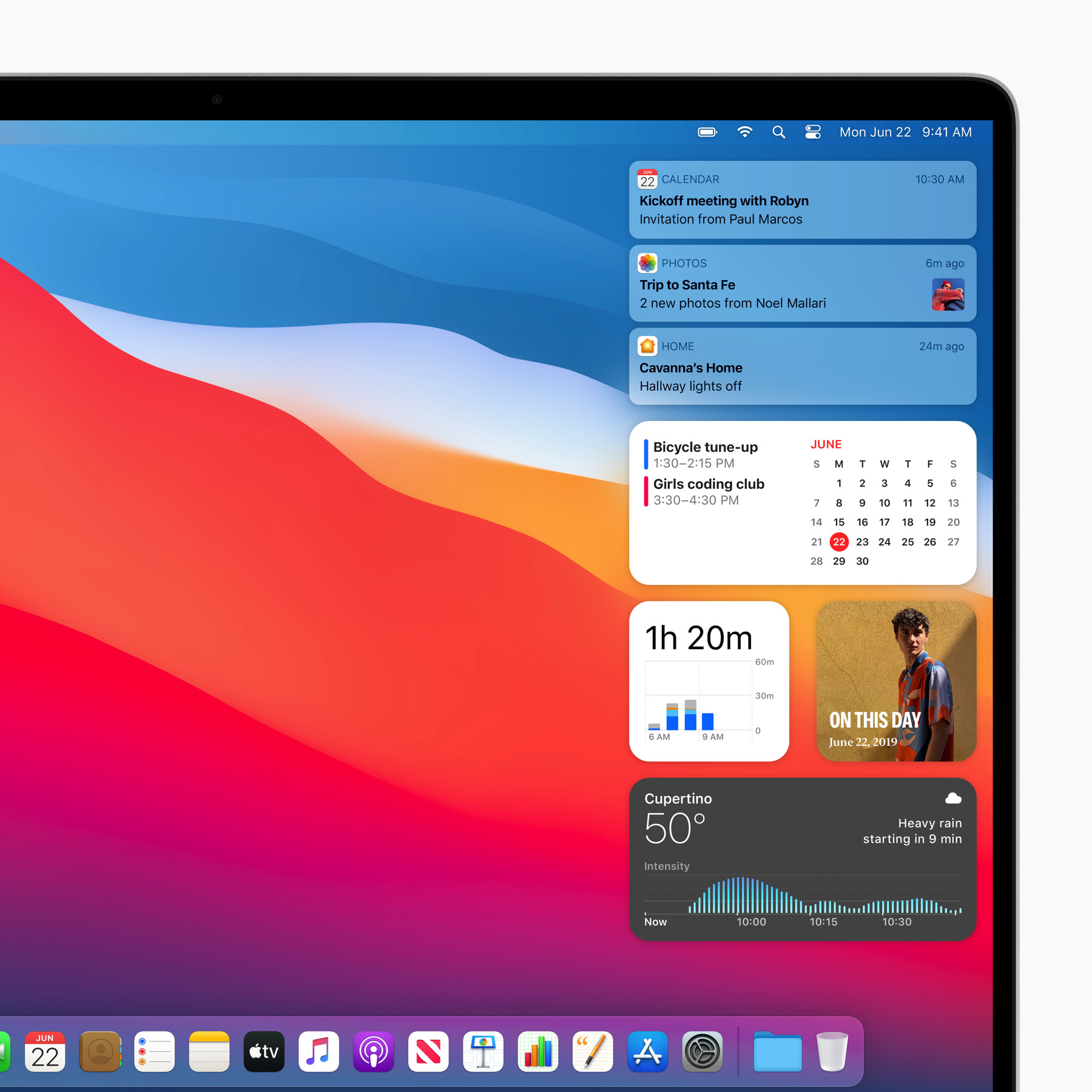Click the JUNE month header in the calendar widget
The width and height of the screenshot is (1092, 1092).
coord(826,444)
